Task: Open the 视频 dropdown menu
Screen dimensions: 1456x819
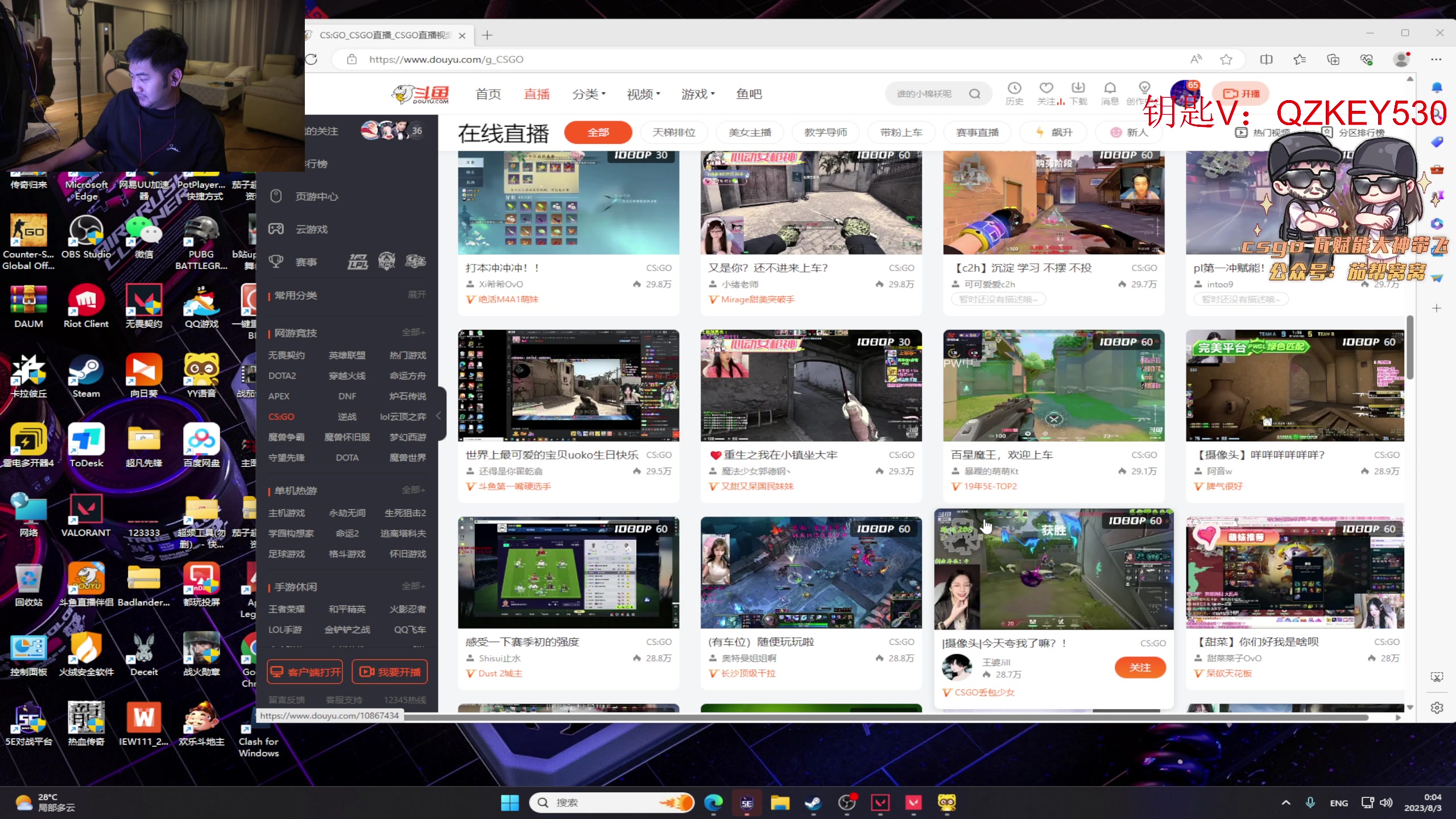Action: pyautogui.click(x=643, y=94)
